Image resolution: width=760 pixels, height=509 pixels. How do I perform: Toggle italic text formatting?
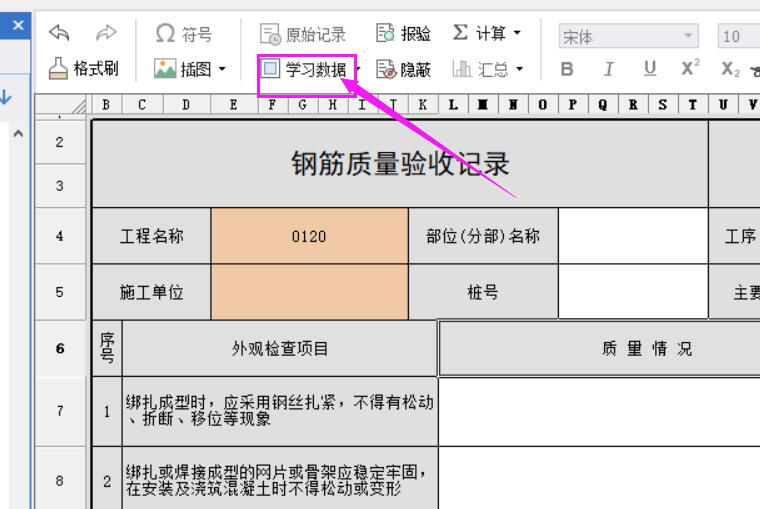point(608,69)
